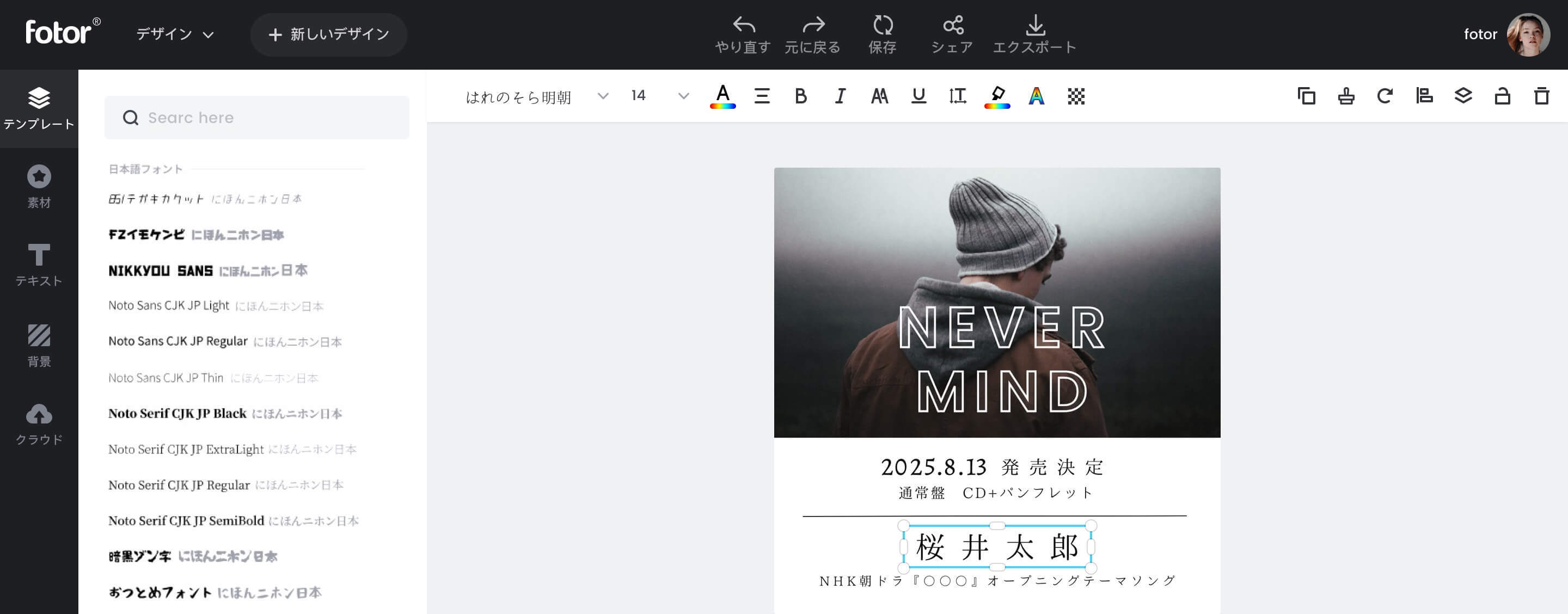
Task: Click the NEVER outlined title text
Action: click(x=1002, y=327)
